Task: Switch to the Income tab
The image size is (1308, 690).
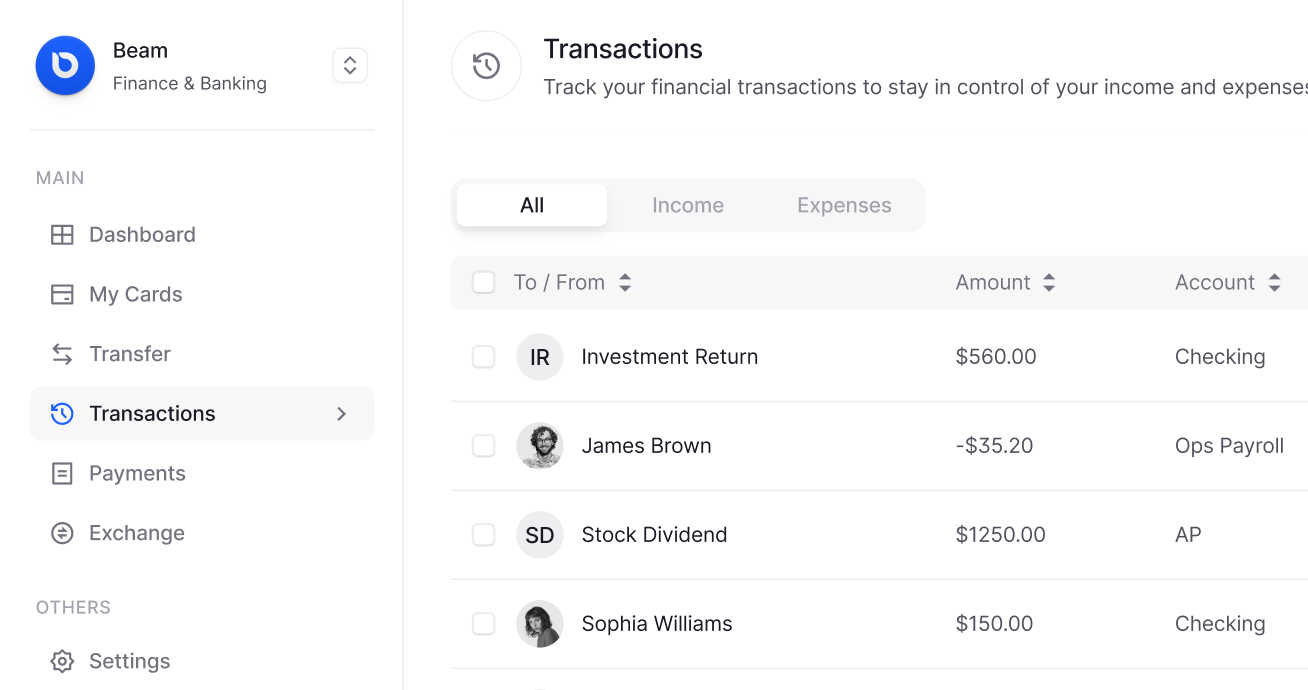Action: pos(688,205)
